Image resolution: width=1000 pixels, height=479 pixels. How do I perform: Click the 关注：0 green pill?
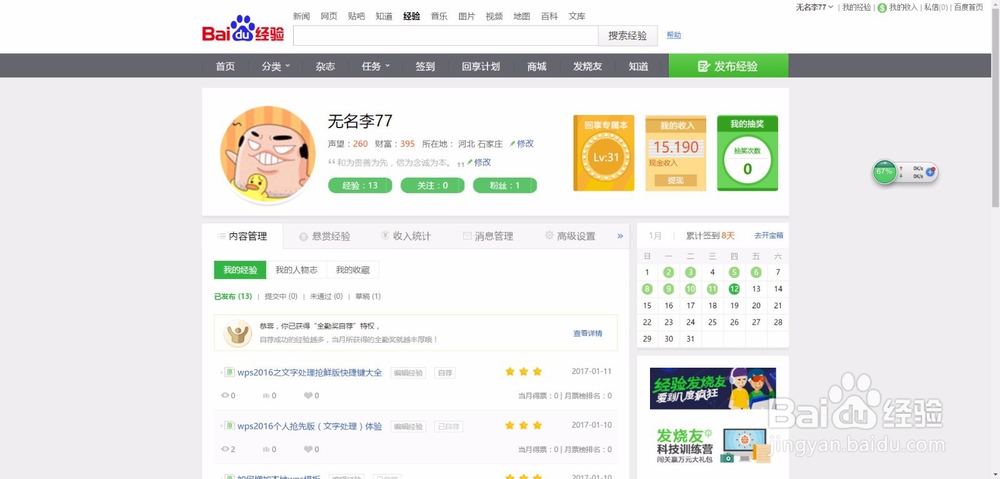pyautogui.click(x=432, y=186)
